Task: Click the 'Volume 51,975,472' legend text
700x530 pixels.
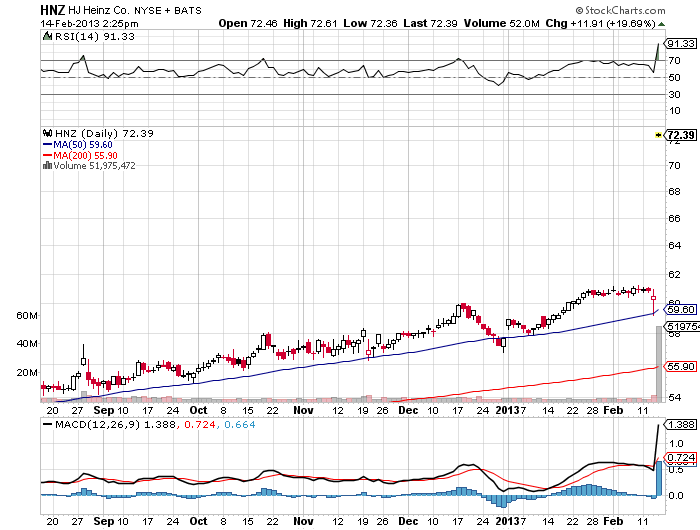Action: pos(94,166)
